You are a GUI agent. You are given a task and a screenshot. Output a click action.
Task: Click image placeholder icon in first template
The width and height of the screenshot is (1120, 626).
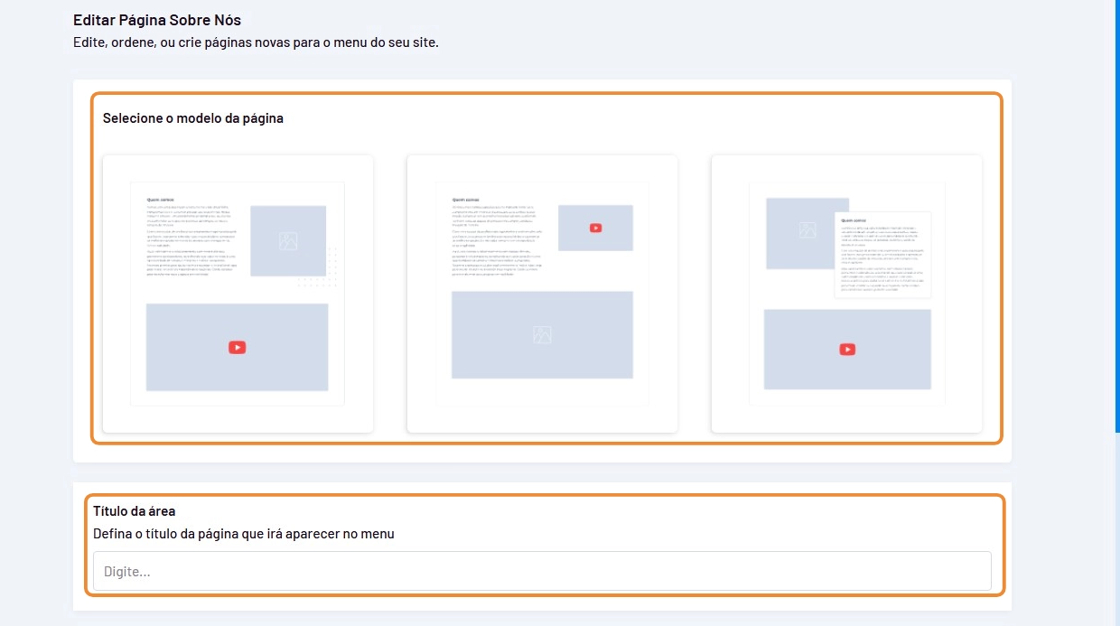coord(288,240)
